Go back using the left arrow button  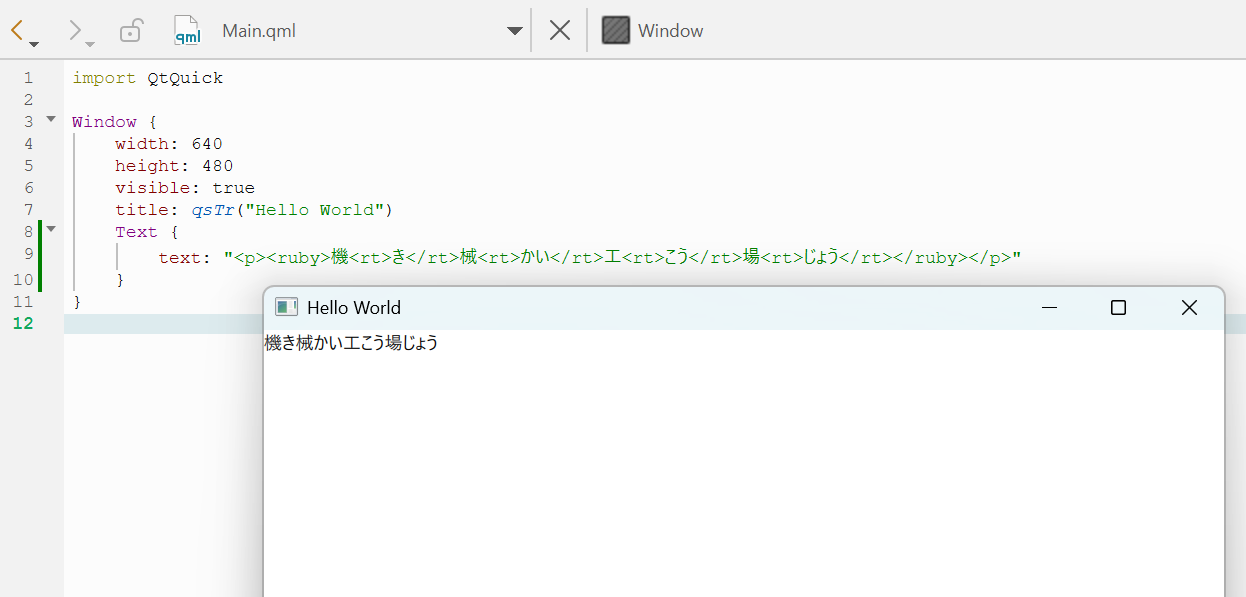18,30
